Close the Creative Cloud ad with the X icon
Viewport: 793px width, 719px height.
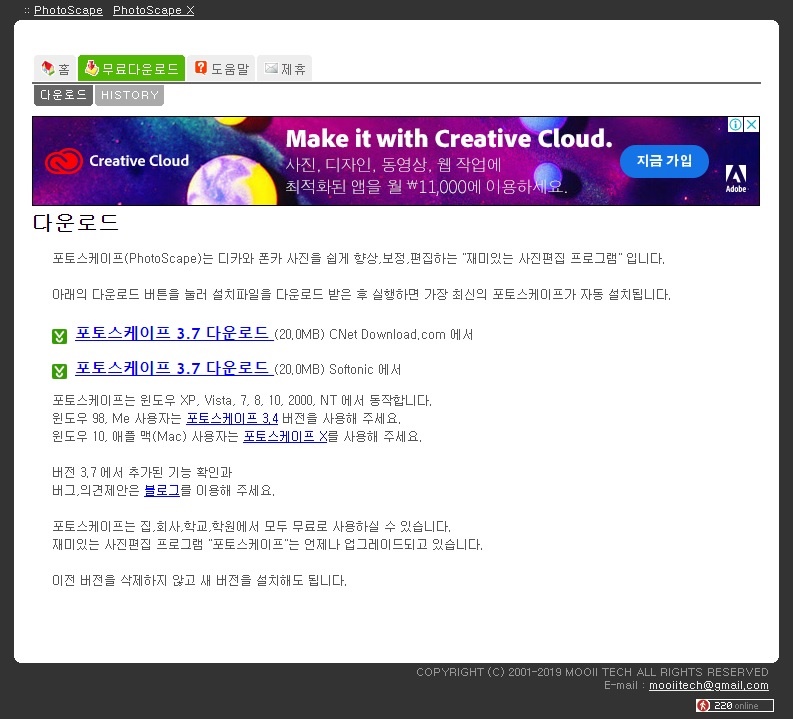pyautogui.click(x=752, y=124)
